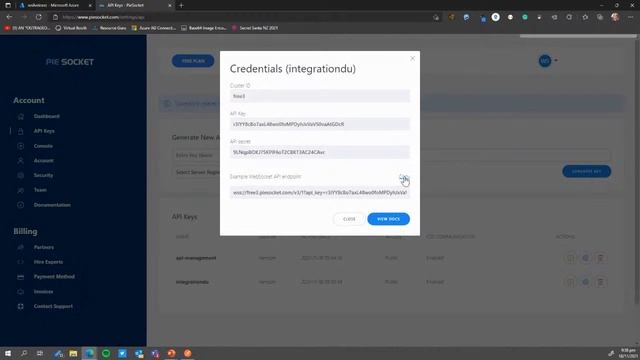Click the Security gear icon in the sidebar
The height and width of the screenshot is (360, 640).
pyautogui.click(x=20, y=175)
